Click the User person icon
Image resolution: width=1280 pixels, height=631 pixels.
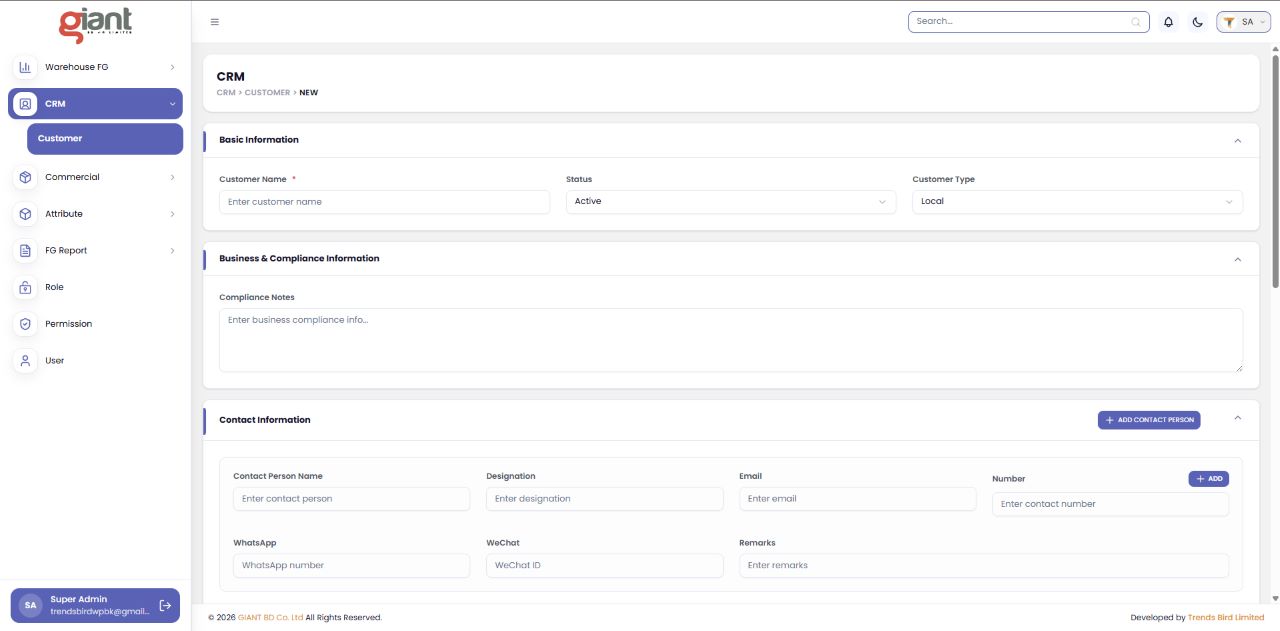(x=25, y=361)
